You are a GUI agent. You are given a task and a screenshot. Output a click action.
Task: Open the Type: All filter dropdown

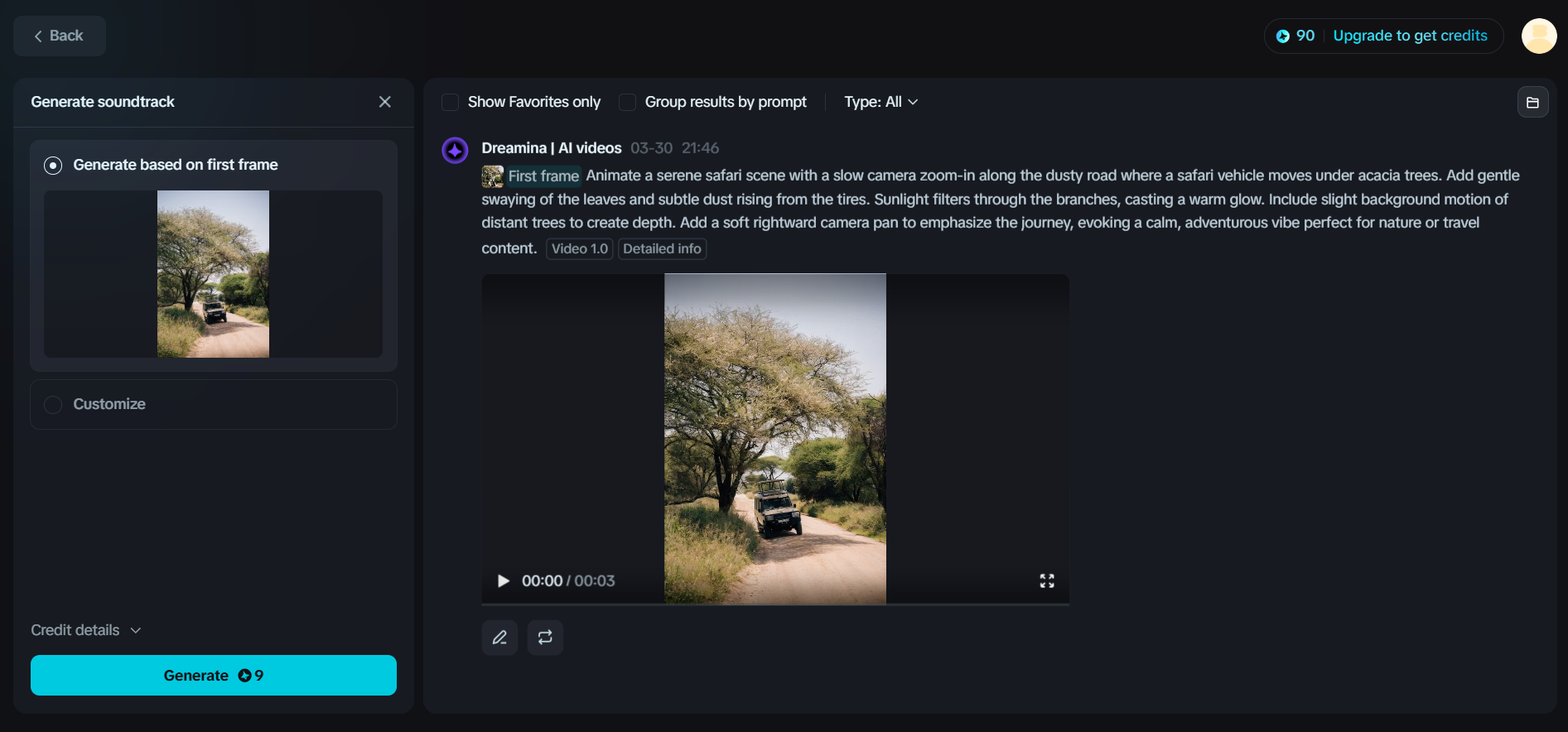tap(880, 102)
